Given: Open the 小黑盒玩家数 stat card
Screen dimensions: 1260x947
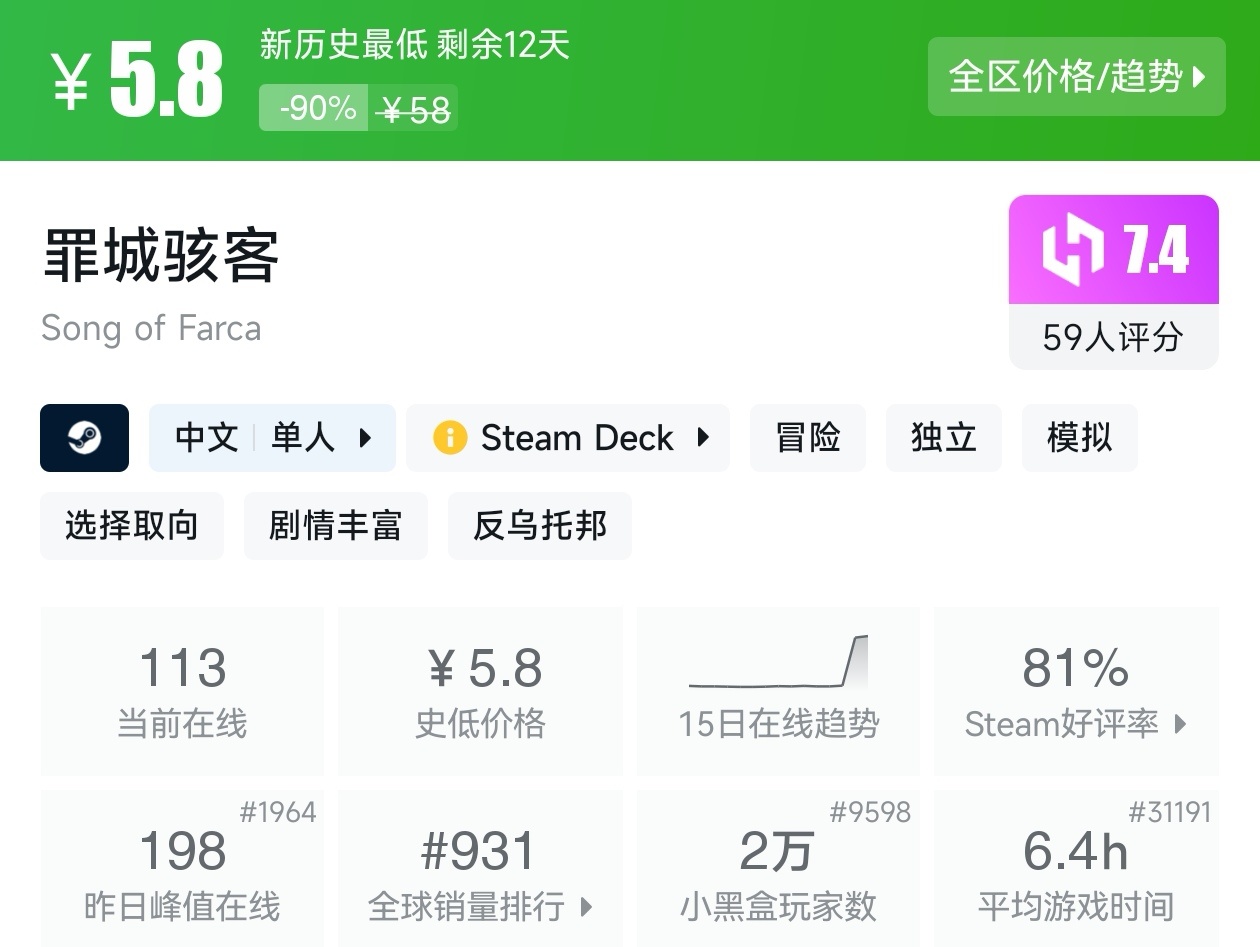Looking at the screenshot, I should 778,870.
